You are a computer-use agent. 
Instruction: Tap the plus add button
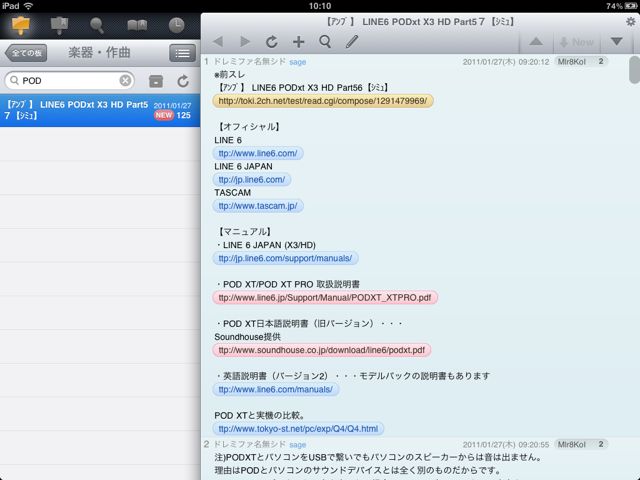coord(299,42)
